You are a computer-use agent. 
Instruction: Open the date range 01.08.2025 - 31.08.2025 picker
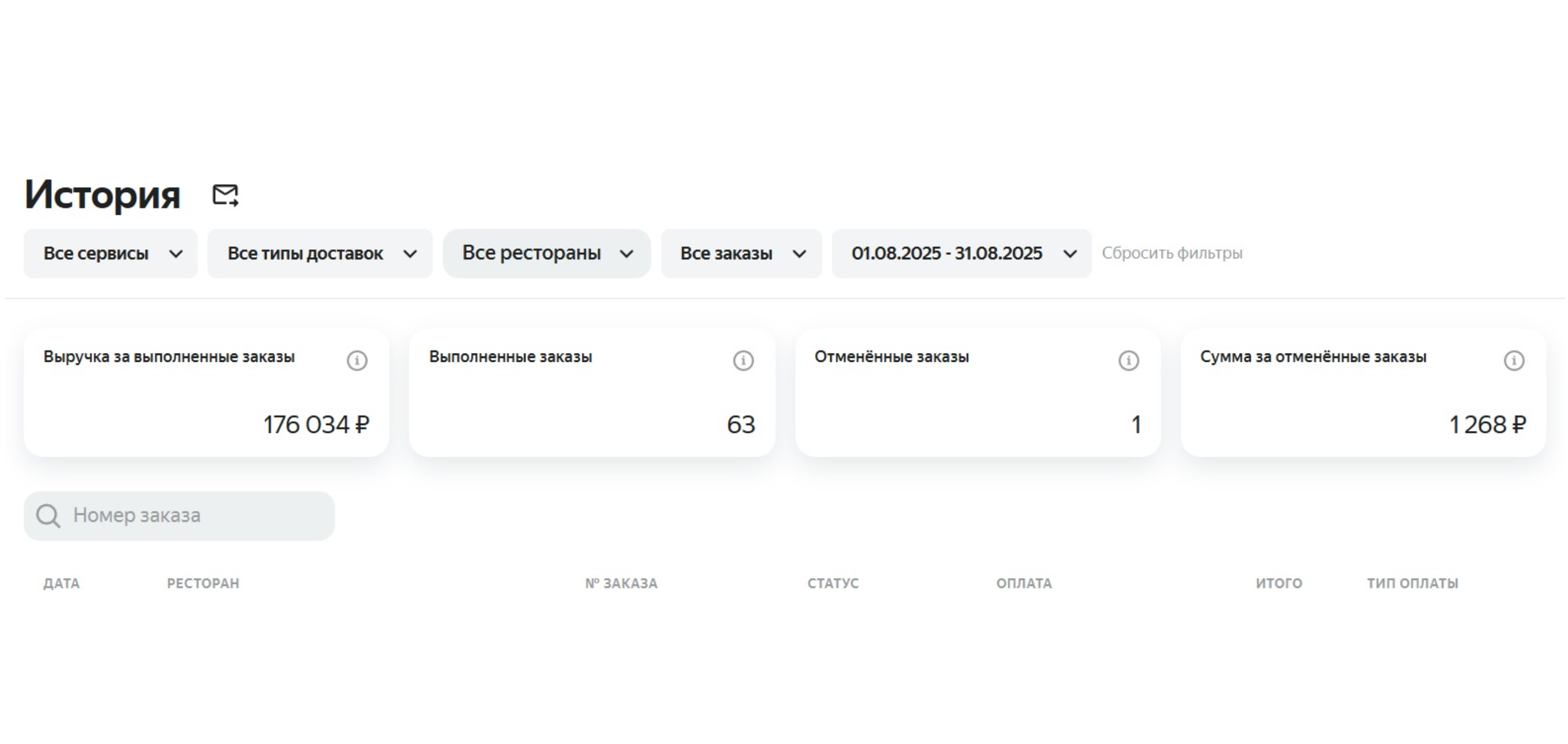962,254
